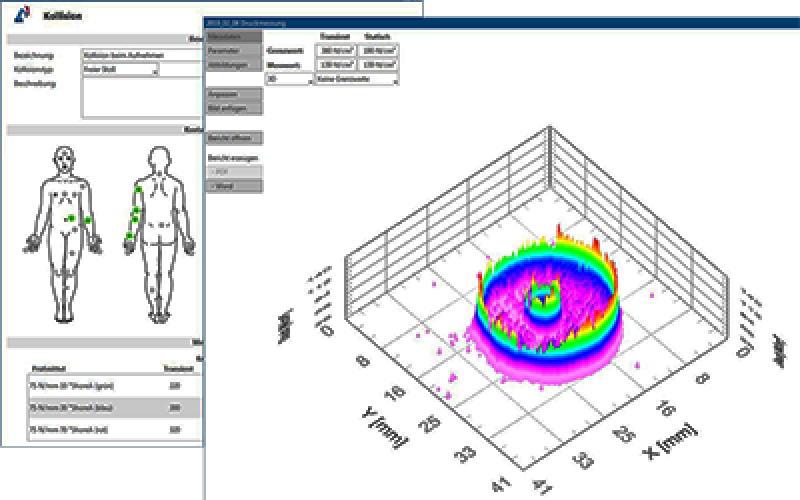Click the Bezeichnung text field
Viewport: 800px width, 500px height.
[141, 56]
